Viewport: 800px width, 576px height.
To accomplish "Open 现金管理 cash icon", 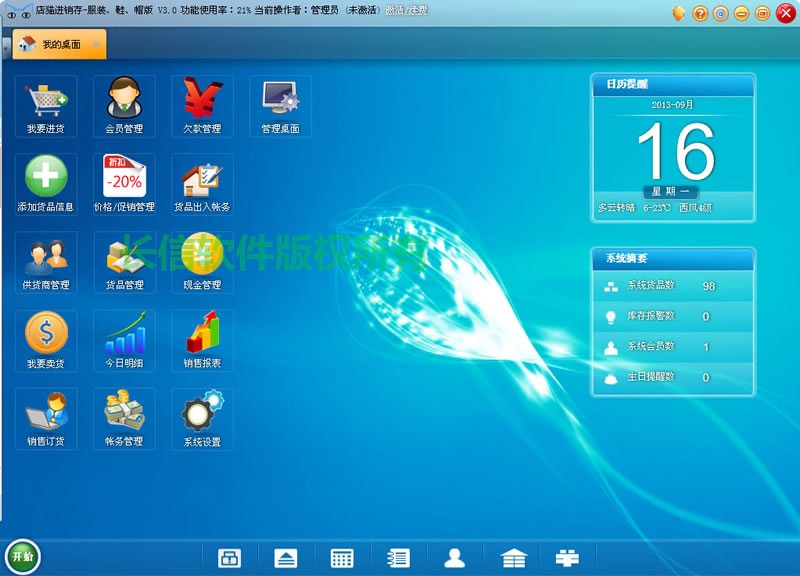I will point(202,262).
